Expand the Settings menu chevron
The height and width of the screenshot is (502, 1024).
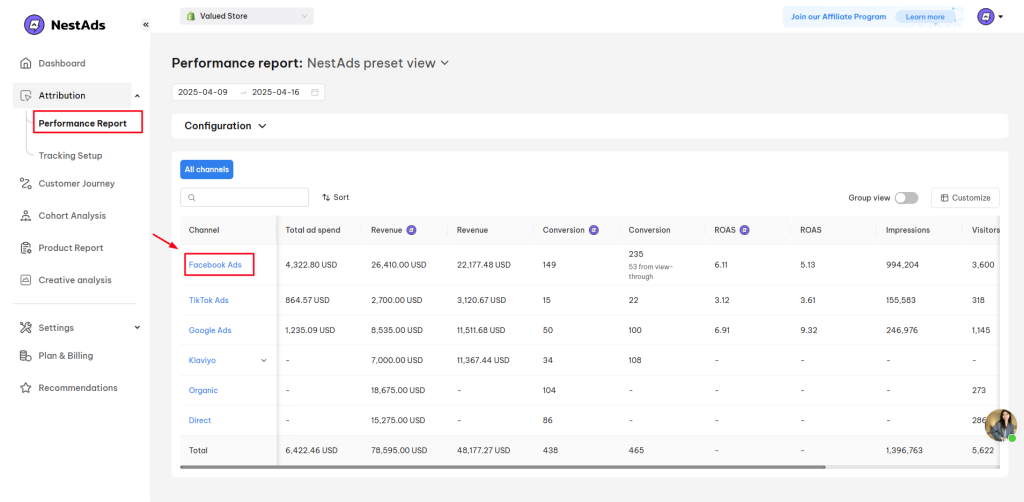[137, 328]
